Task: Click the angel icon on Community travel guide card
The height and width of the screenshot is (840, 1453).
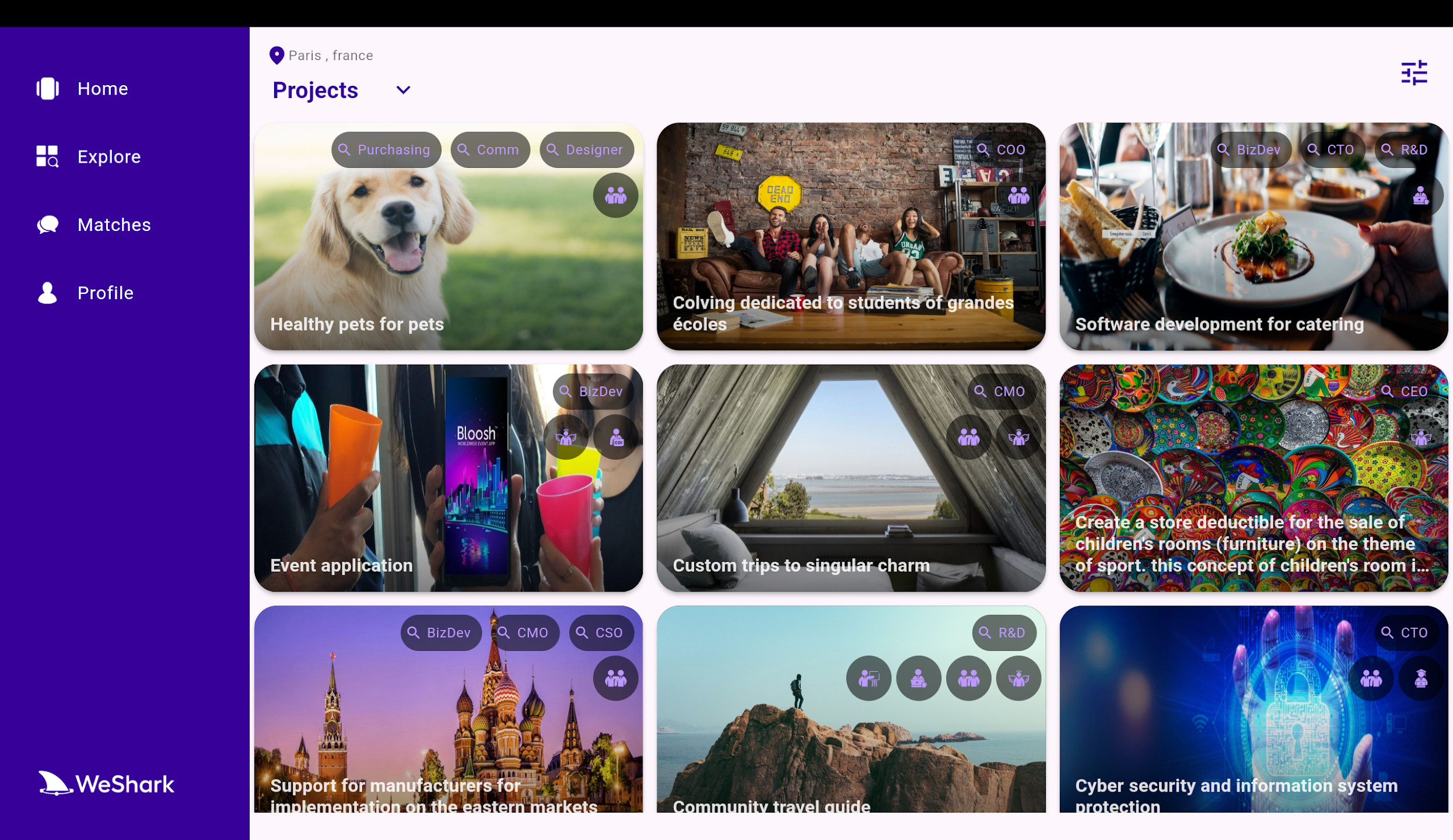Action: (x=1018, y=679)
